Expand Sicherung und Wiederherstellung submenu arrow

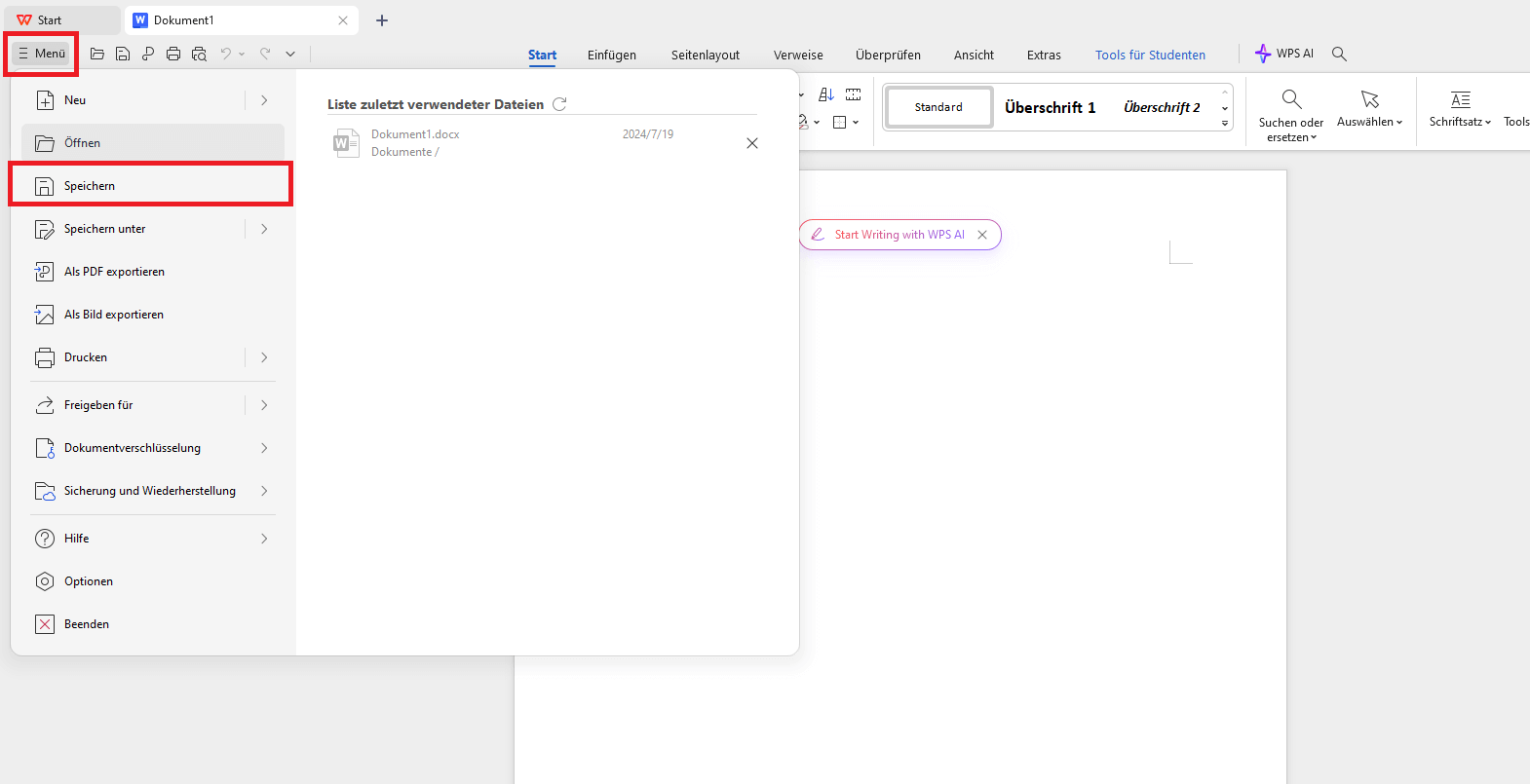264,491
